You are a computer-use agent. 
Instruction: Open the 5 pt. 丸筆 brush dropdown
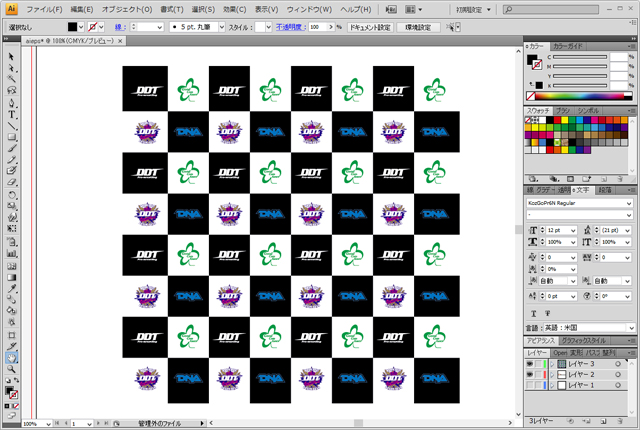(x=222, y=27)
